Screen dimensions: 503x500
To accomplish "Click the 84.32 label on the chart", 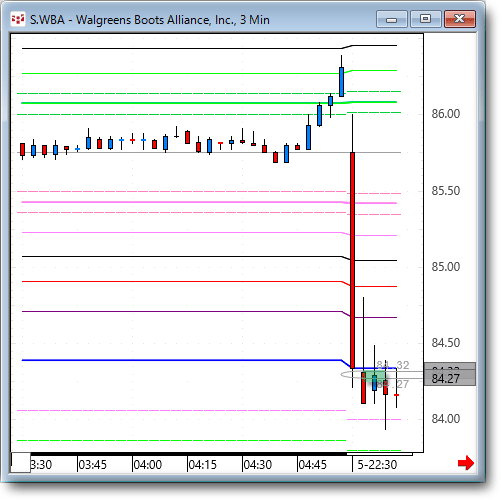I will coord(393,365).
